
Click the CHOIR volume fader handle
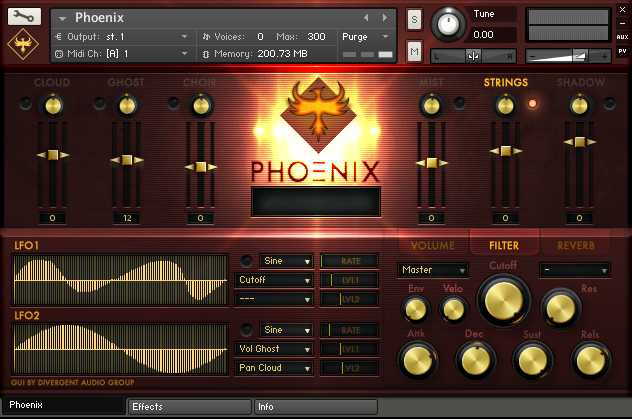click(201, 167)
